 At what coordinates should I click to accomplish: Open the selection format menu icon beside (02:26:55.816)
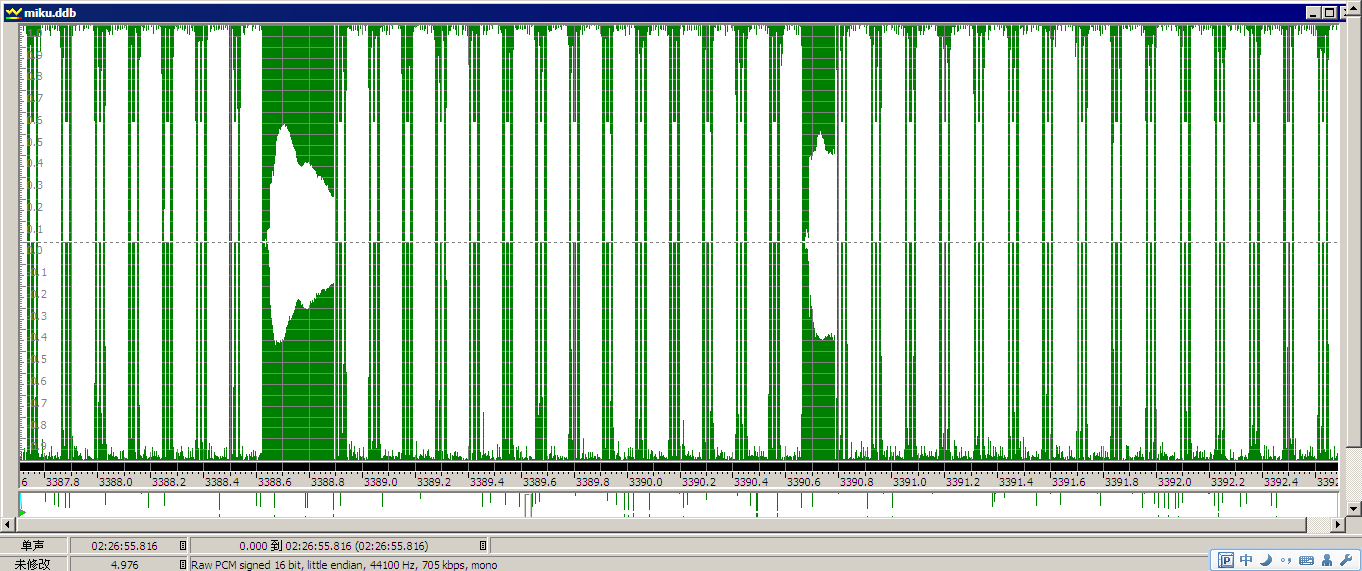click(x=483, y=546)
